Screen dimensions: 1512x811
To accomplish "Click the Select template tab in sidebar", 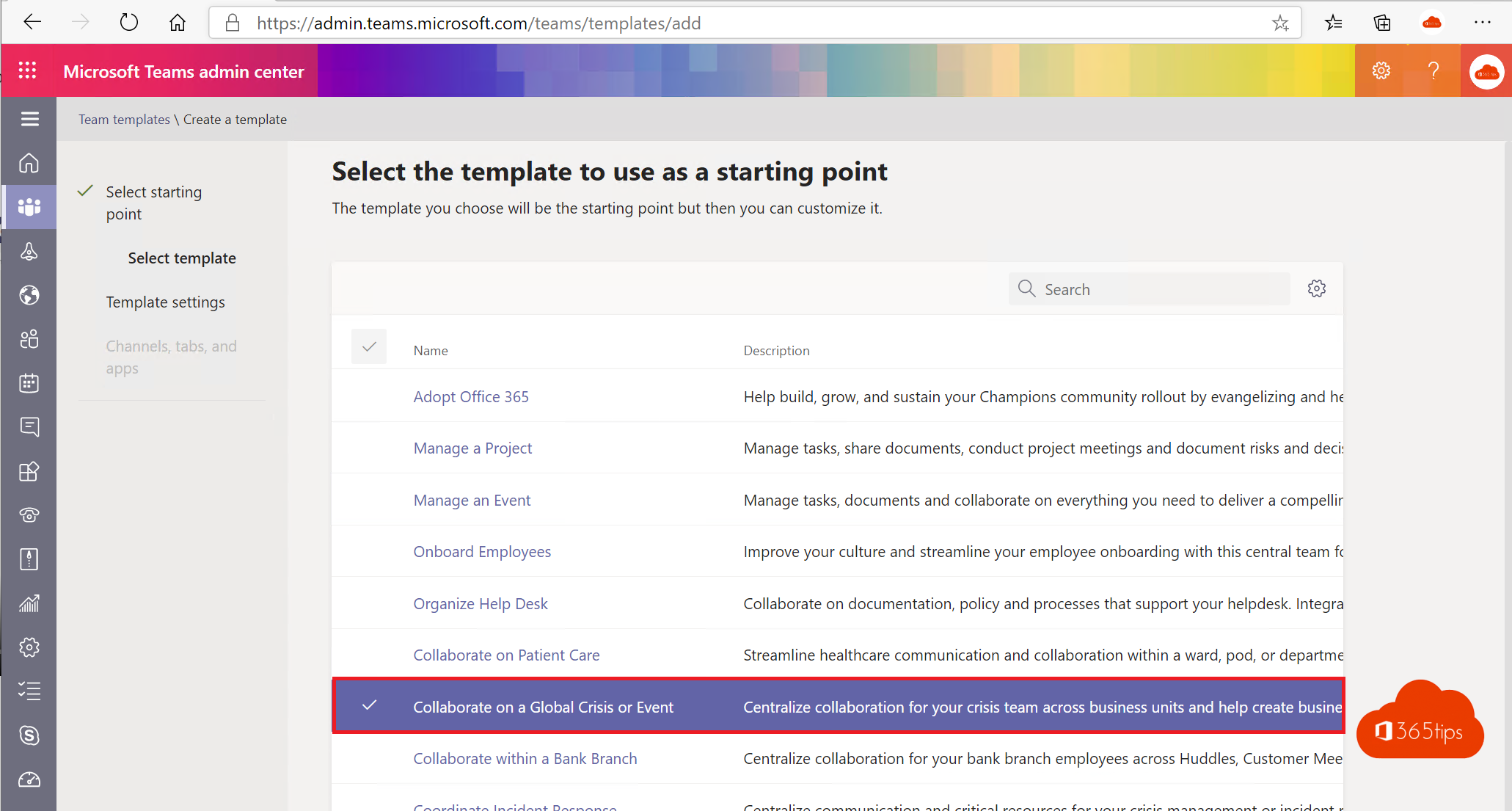I will (182, 258).
